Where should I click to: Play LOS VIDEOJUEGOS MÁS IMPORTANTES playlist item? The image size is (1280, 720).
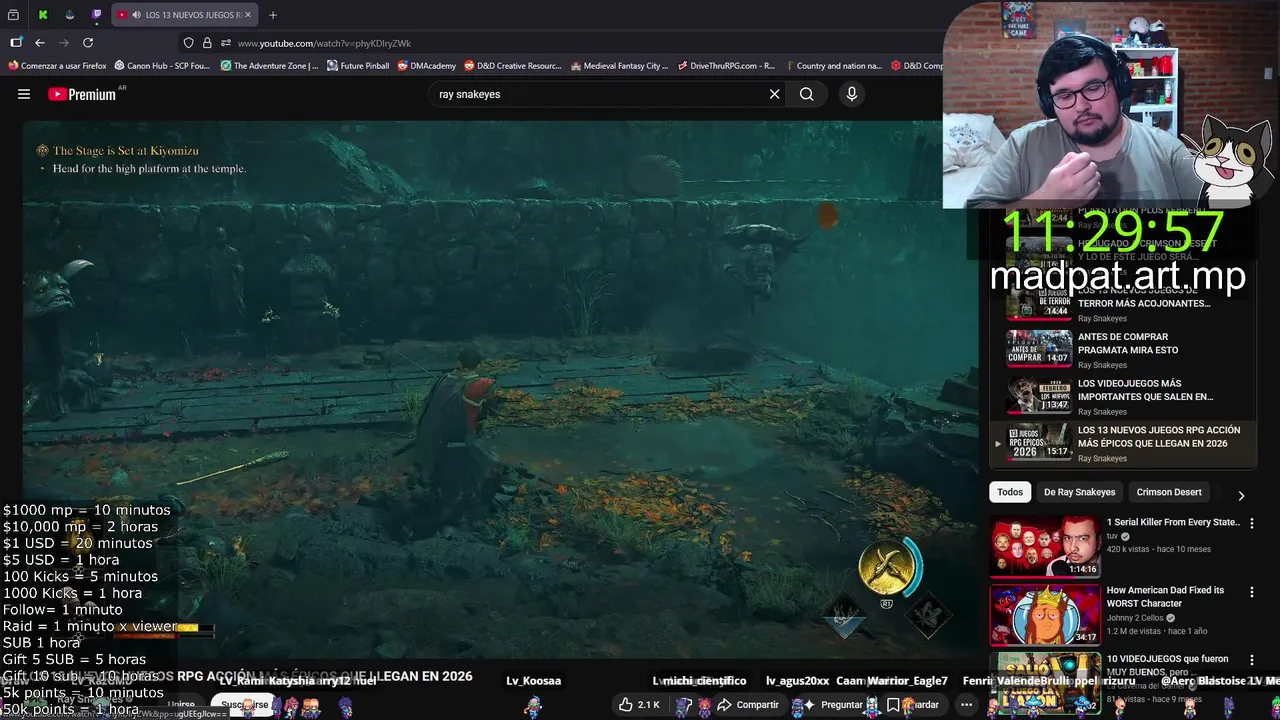click(1145, 390)
